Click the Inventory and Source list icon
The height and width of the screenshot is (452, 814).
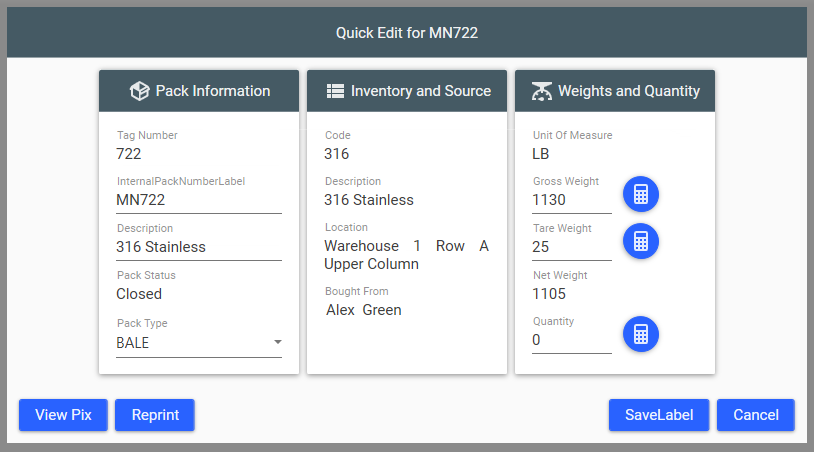(x=335, y=91)
